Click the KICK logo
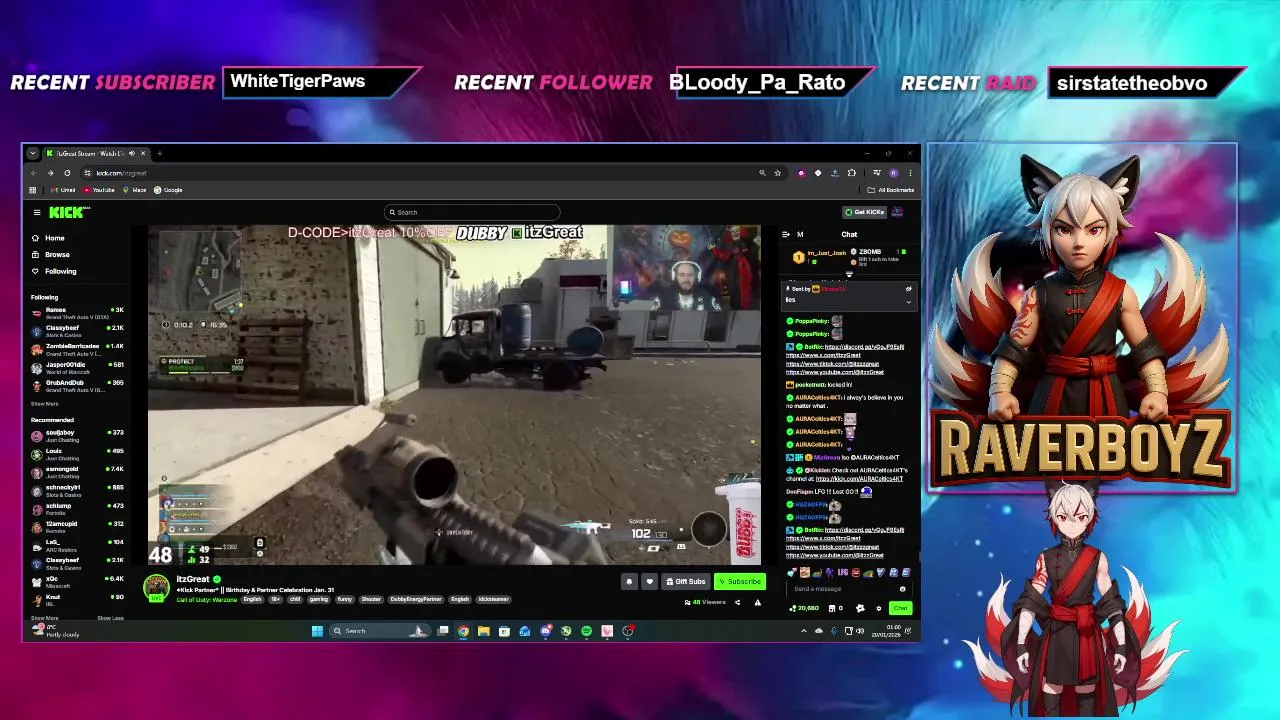Image resolution: width=1280 pixels, height=720 pixels. click(x=69, y=212)
